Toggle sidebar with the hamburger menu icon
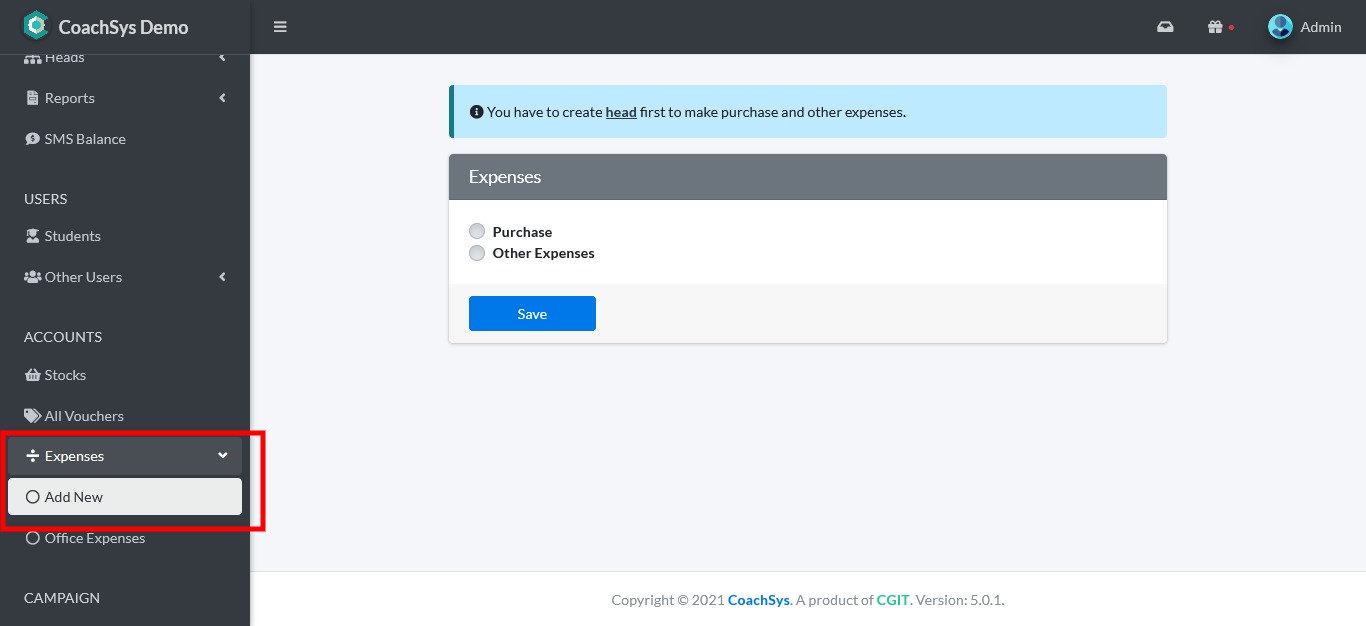 click(280, 27)
